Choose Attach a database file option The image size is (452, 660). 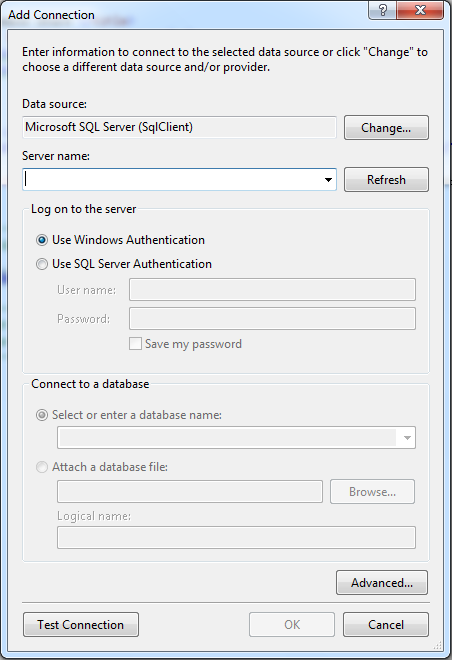coord(102,467)
